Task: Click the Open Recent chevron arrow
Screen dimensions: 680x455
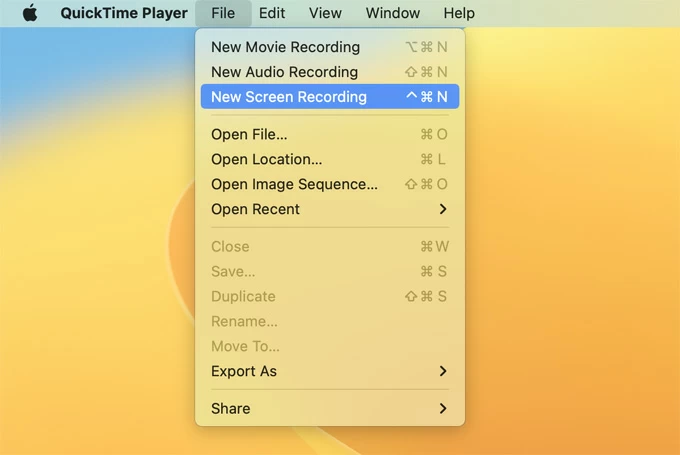Action: coord(443,209)
